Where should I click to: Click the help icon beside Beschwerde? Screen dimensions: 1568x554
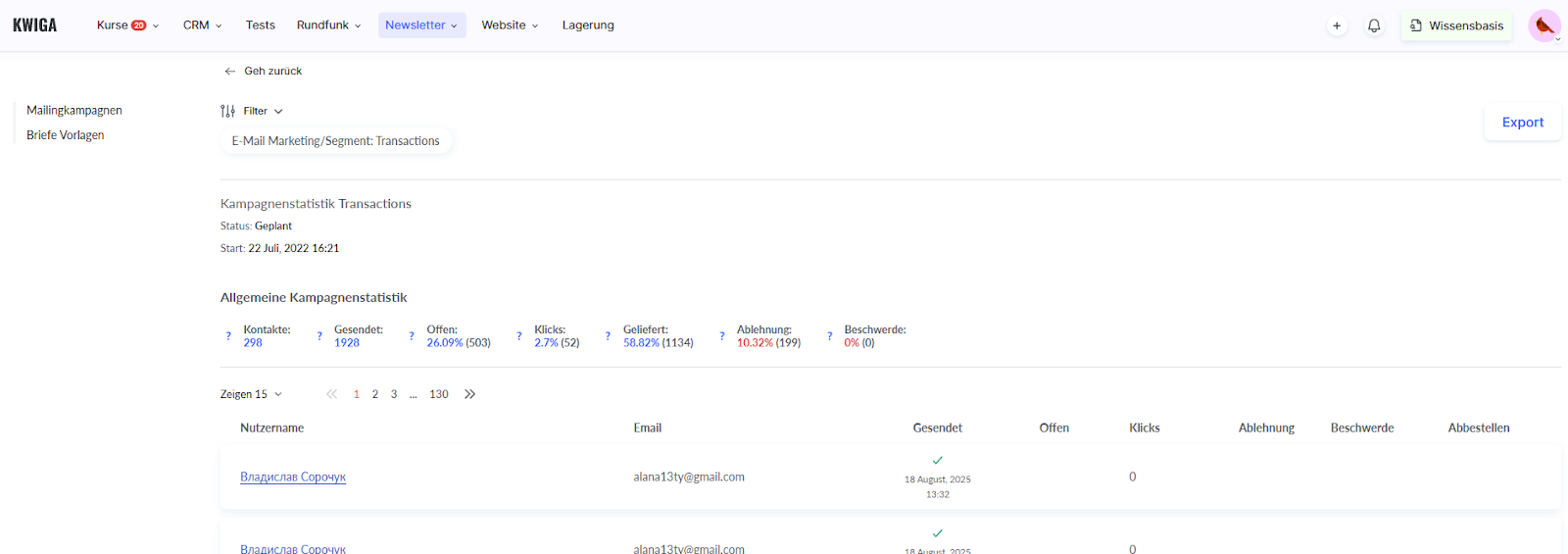[x=829, y=336]
